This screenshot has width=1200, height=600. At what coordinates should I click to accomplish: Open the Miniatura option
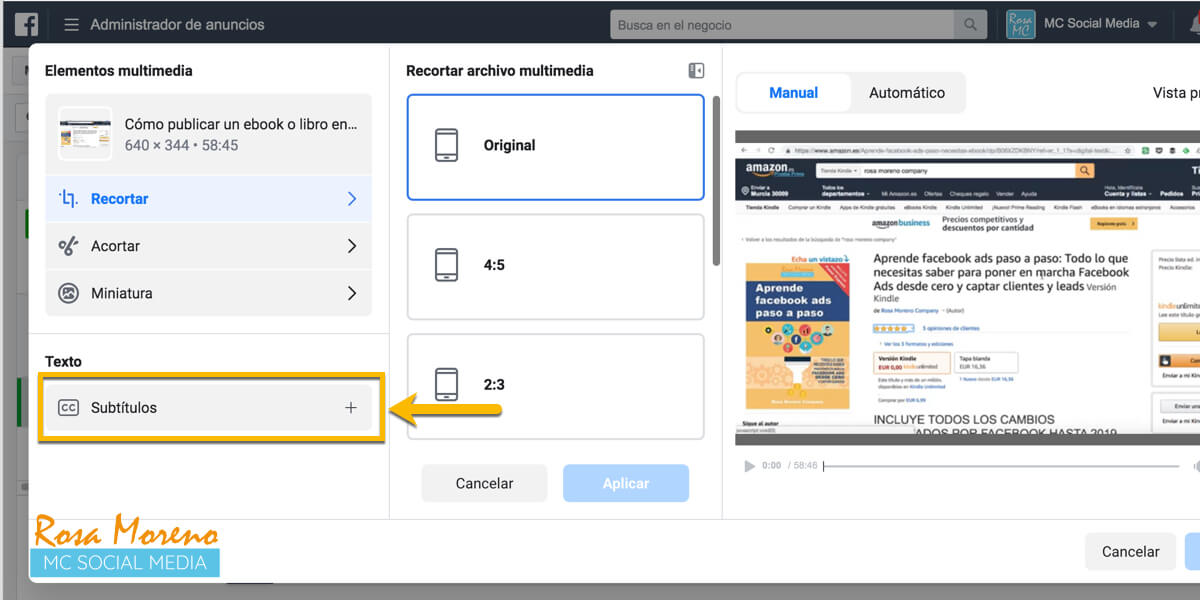(208, 293)
